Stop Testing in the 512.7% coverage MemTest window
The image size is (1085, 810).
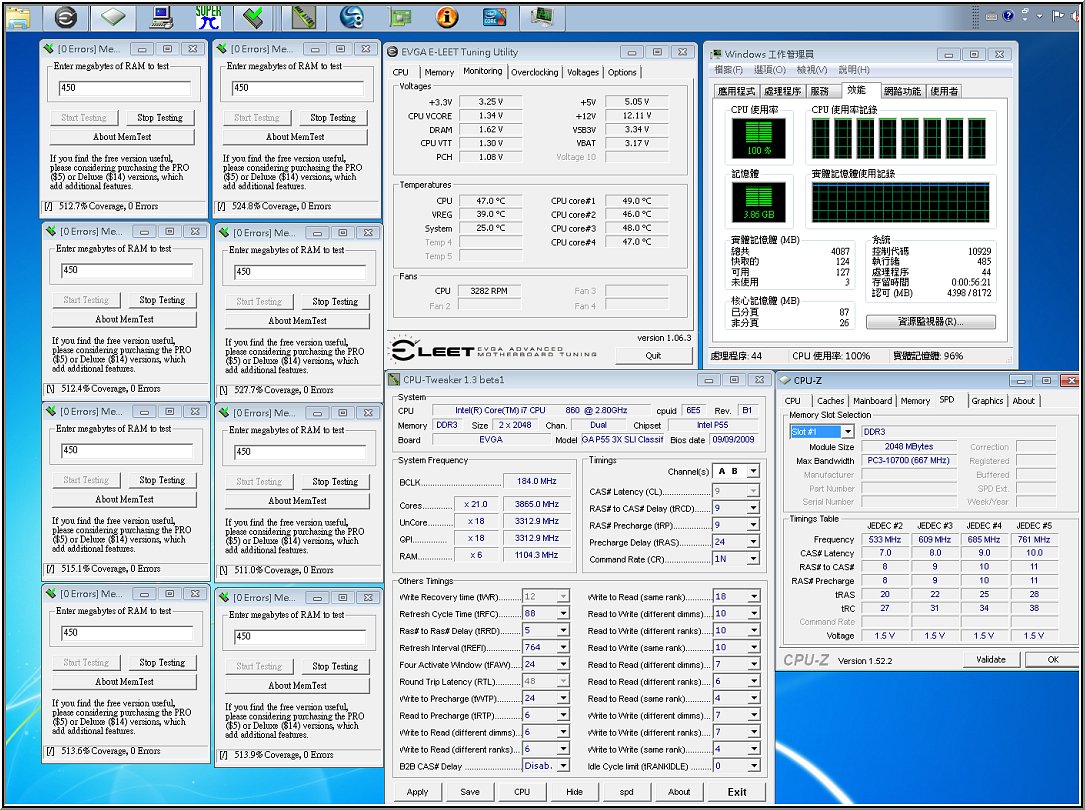pyautogui.click(x=160, y=118)
